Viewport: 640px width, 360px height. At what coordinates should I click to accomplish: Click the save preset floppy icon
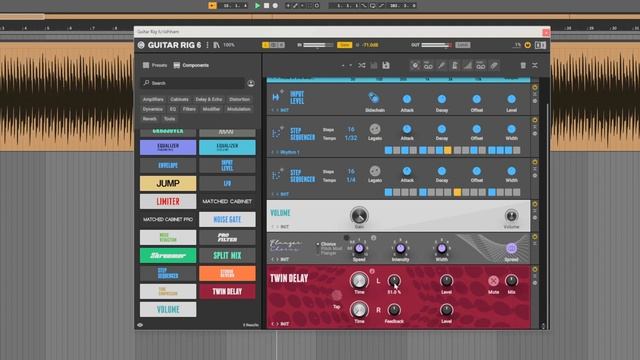coord(386,65)
